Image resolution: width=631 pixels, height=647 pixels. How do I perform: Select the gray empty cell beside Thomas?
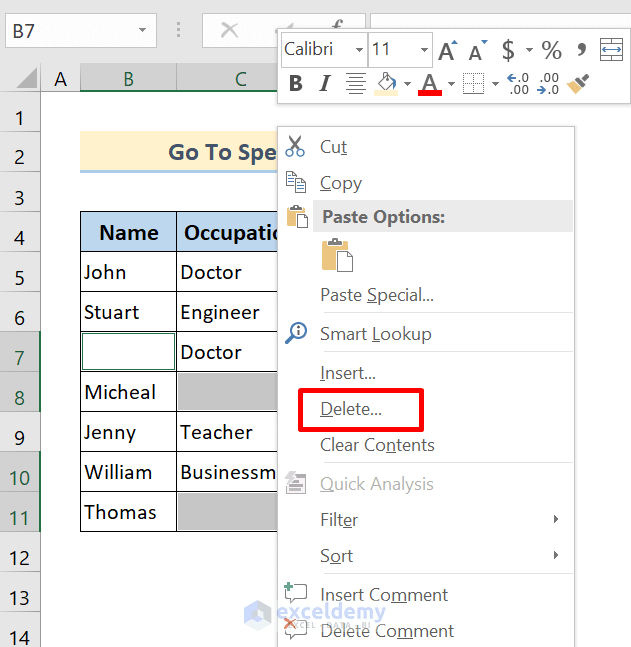tap(227, 512)
